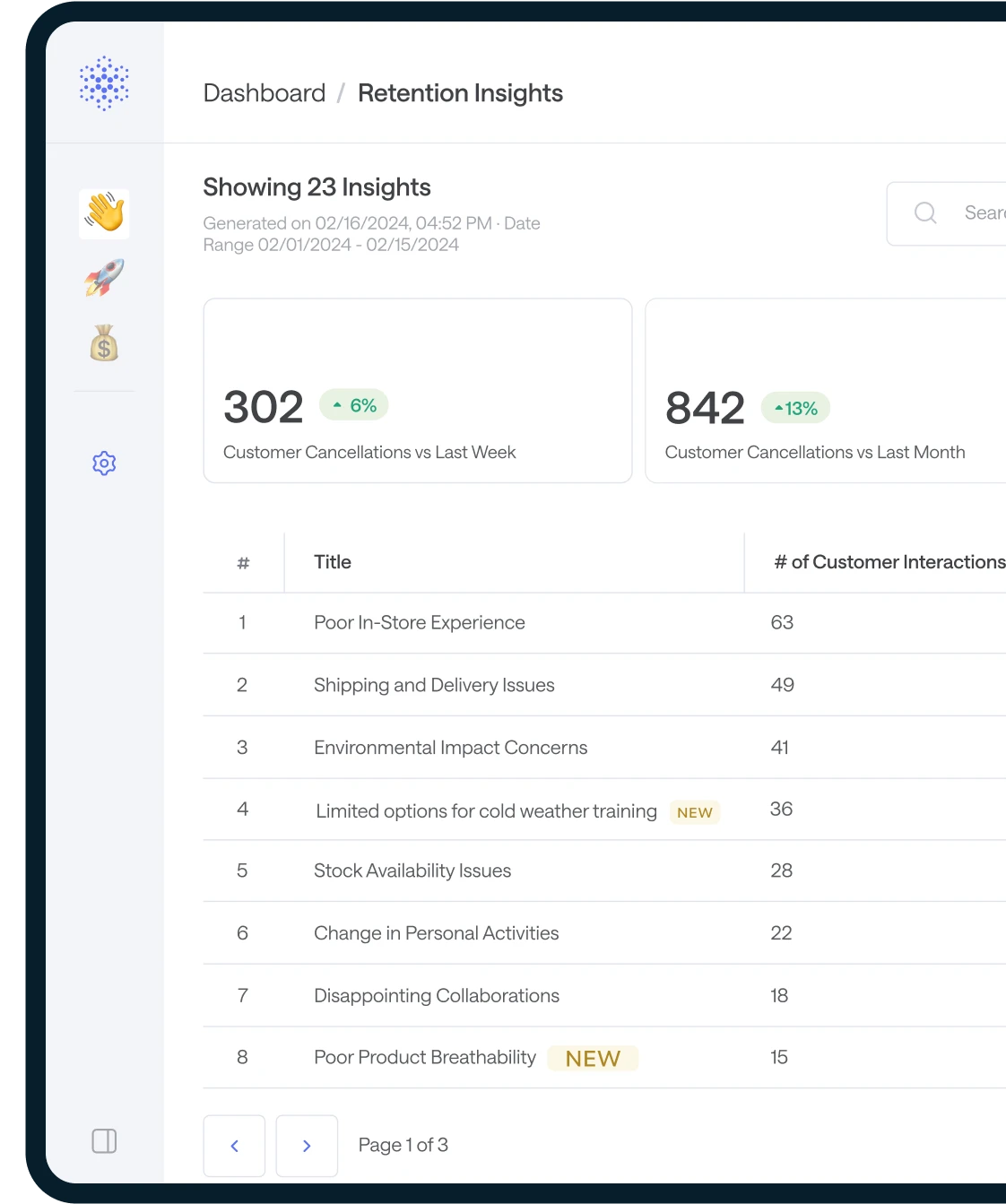Image resolution: width=1006 pixels, height=1204 pixels.
Task: Open Limited options for cold weather training
Action: coord(486,811)
